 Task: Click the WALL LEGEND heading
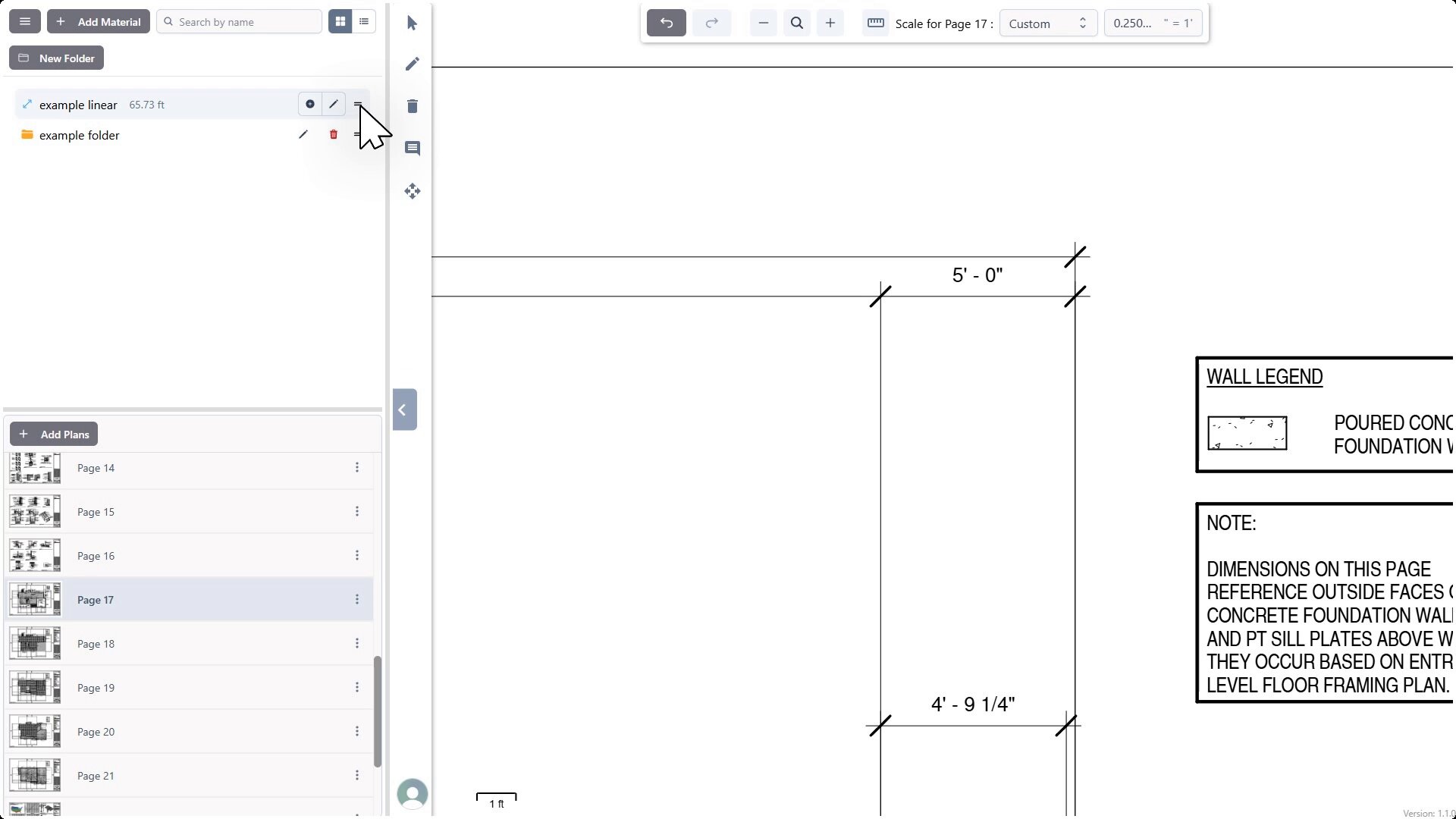point(1265,377)
